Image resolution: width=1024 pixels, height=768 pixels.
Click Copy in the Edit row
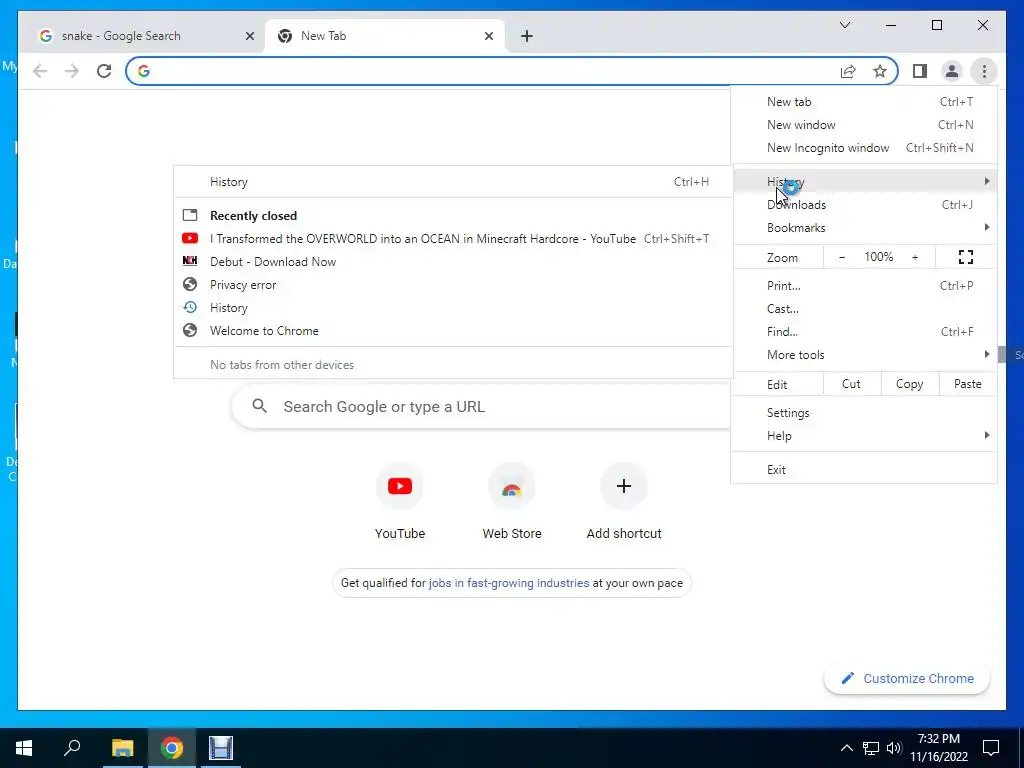[x=910, y=384]
